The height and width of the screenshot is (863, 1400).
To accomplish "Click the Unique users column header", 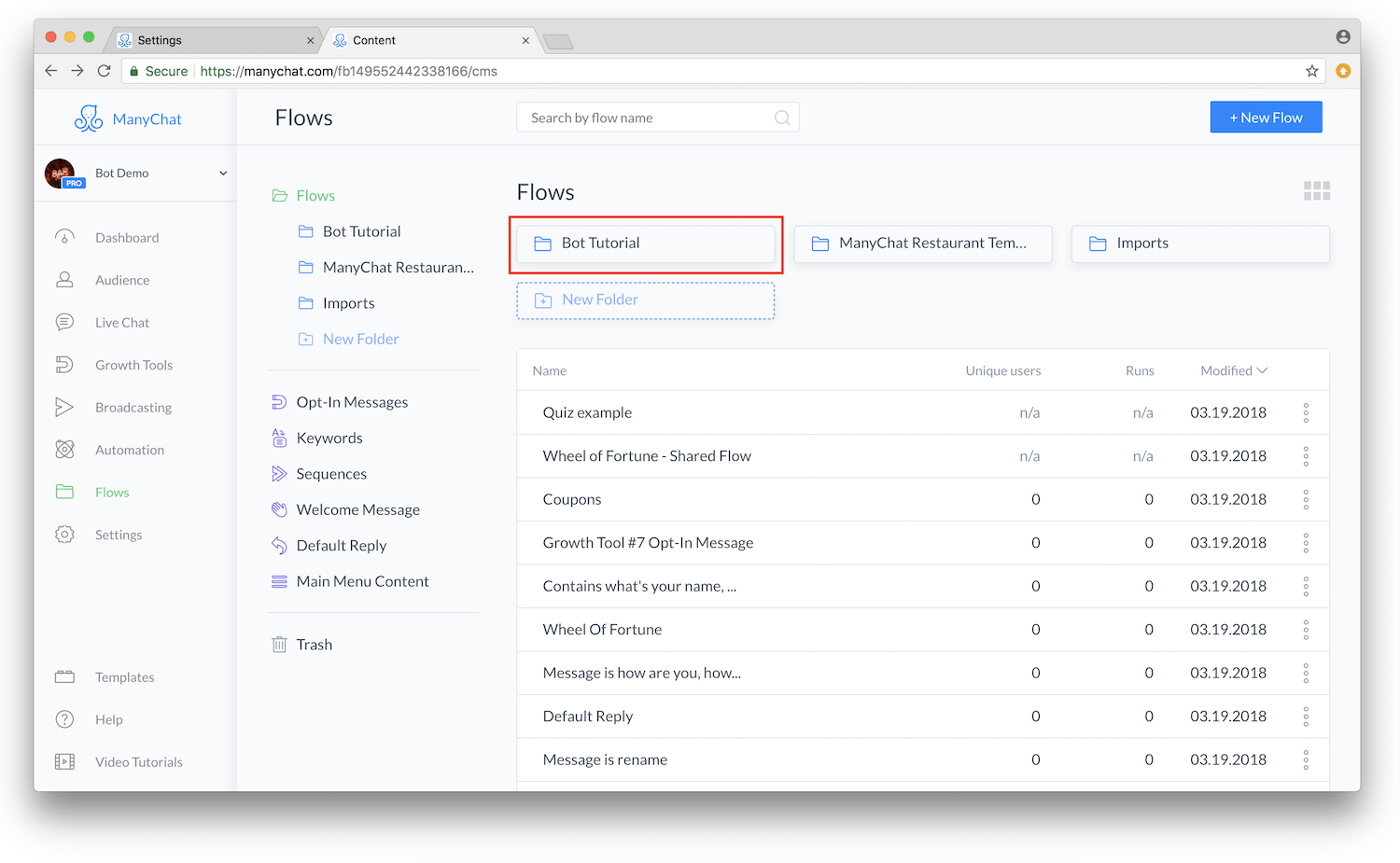I will (x=1003, y=370).
